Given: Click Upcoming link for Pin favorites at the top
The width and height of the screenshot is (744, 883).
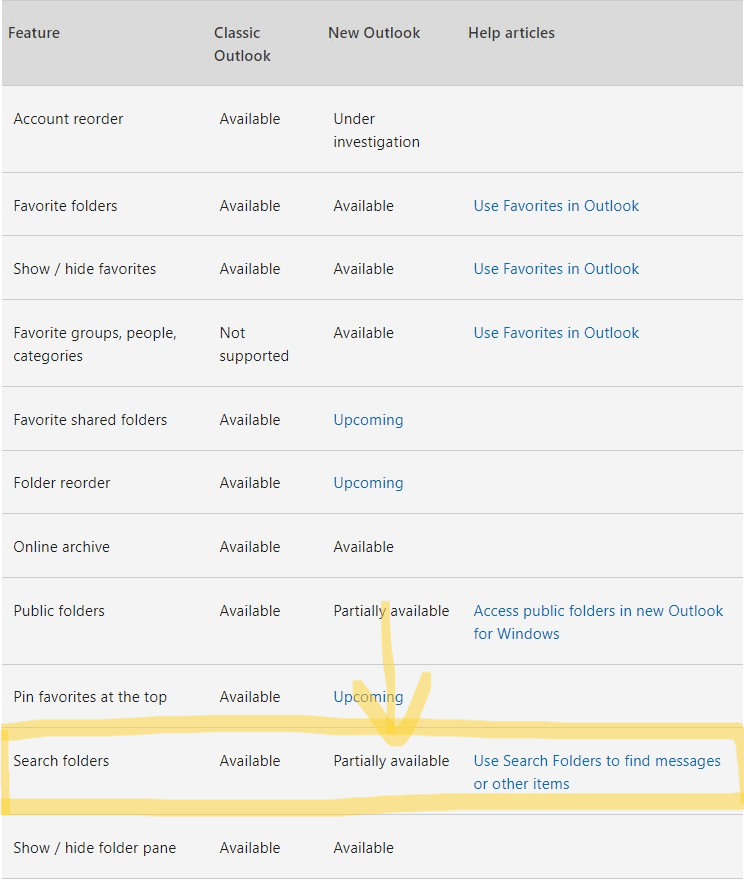Looking at the screenshot, I should point(368,697).
